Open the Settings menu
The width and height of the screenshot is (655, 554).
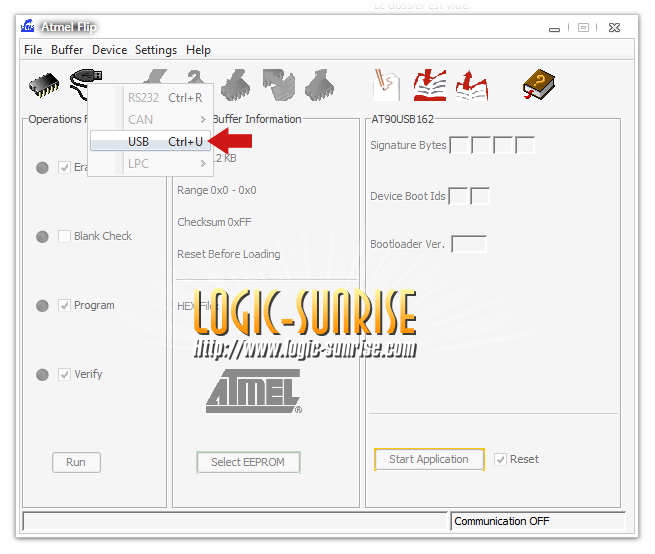156,50
